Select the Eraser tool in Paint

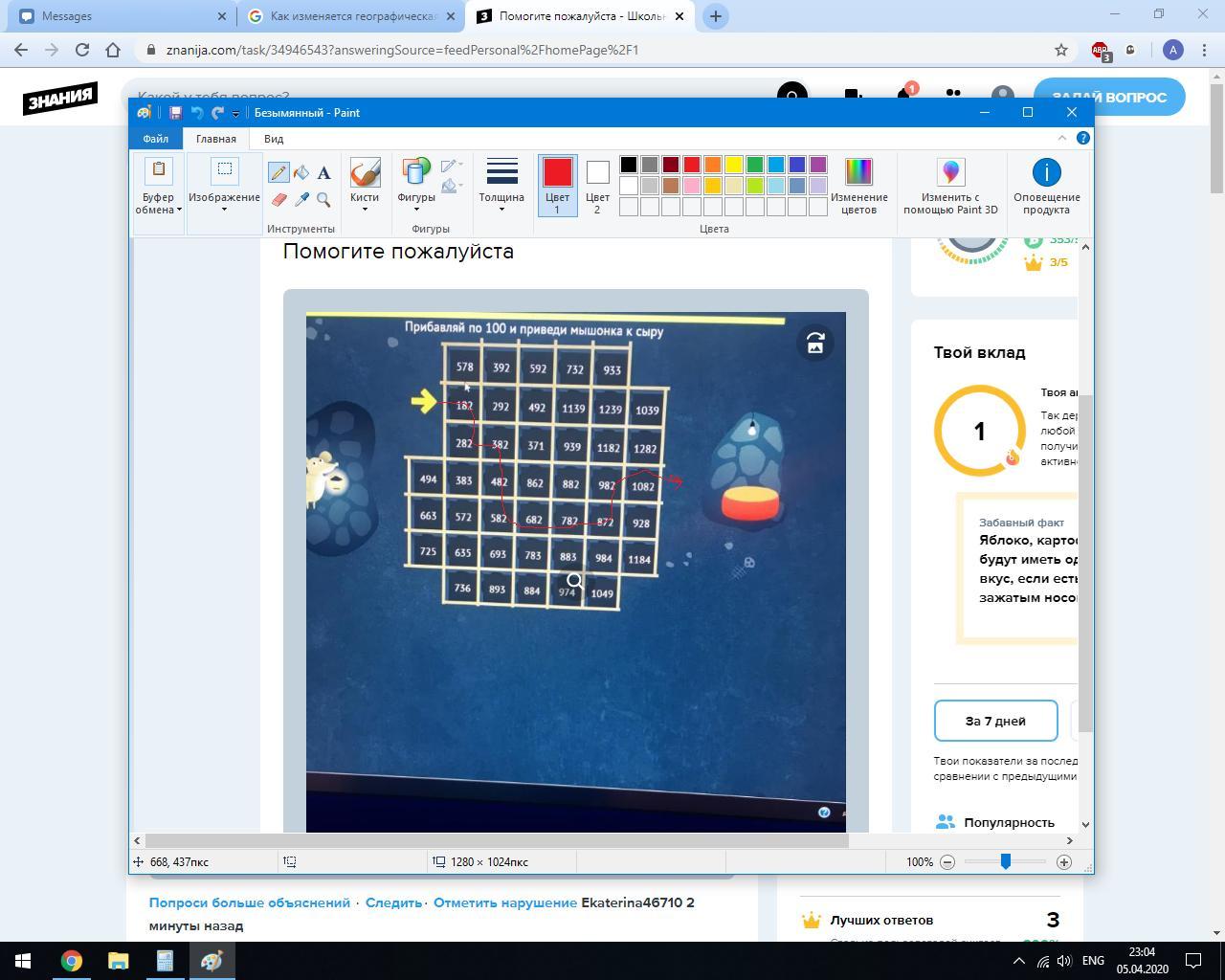pos(278,199)
